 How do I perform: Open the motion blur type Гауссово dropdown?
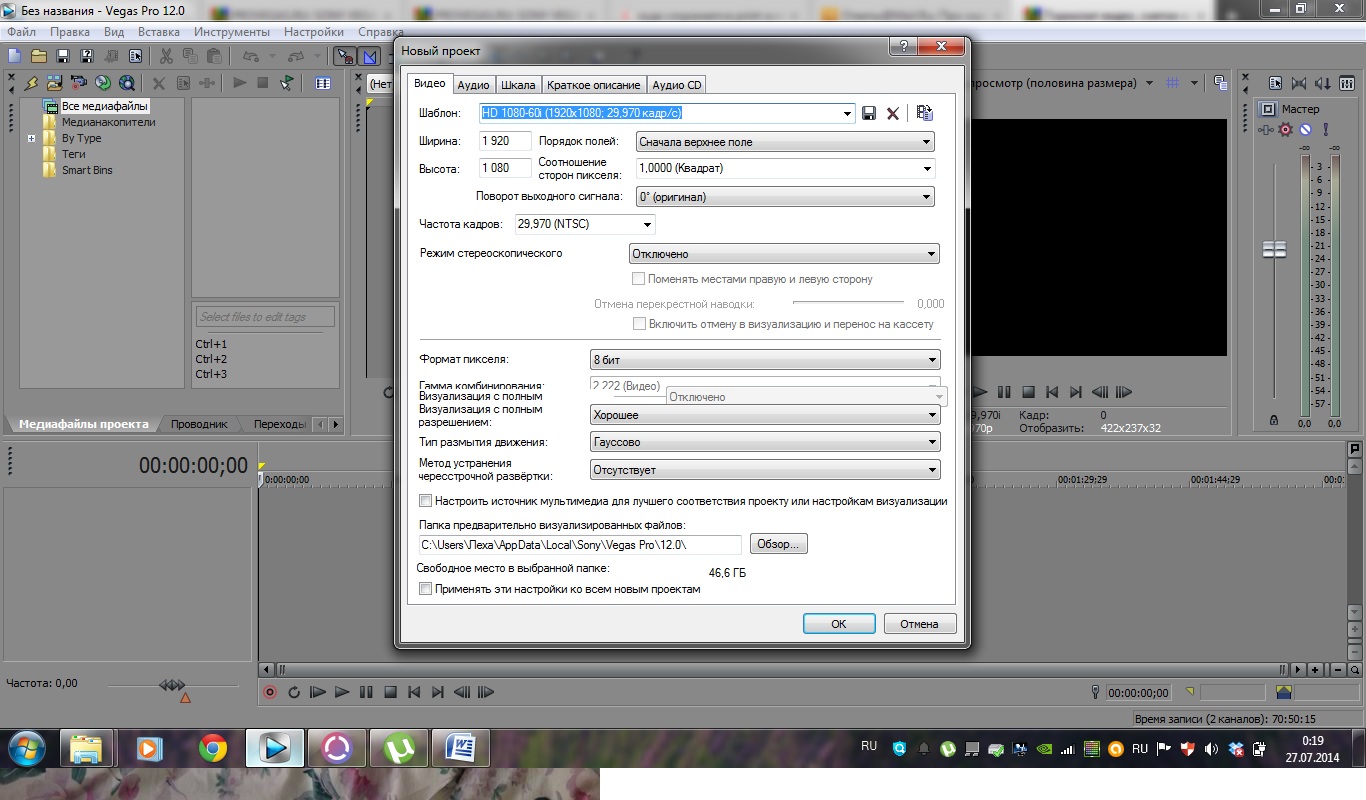click(x=765, y=441)
